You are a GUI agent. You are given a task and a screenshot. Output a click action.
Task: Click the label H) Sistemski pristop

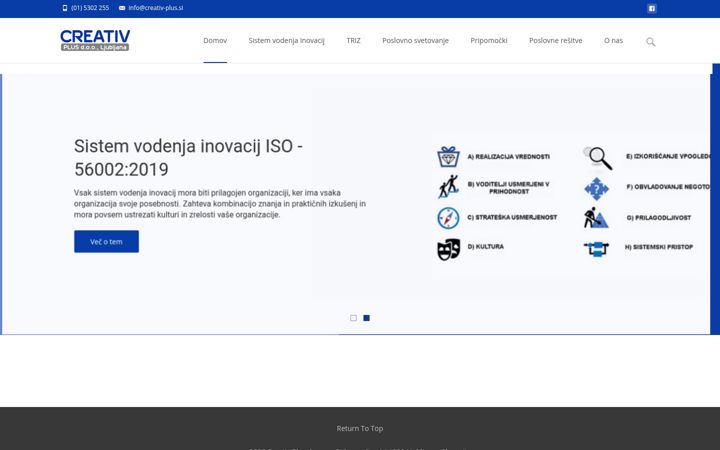point(659,247)
